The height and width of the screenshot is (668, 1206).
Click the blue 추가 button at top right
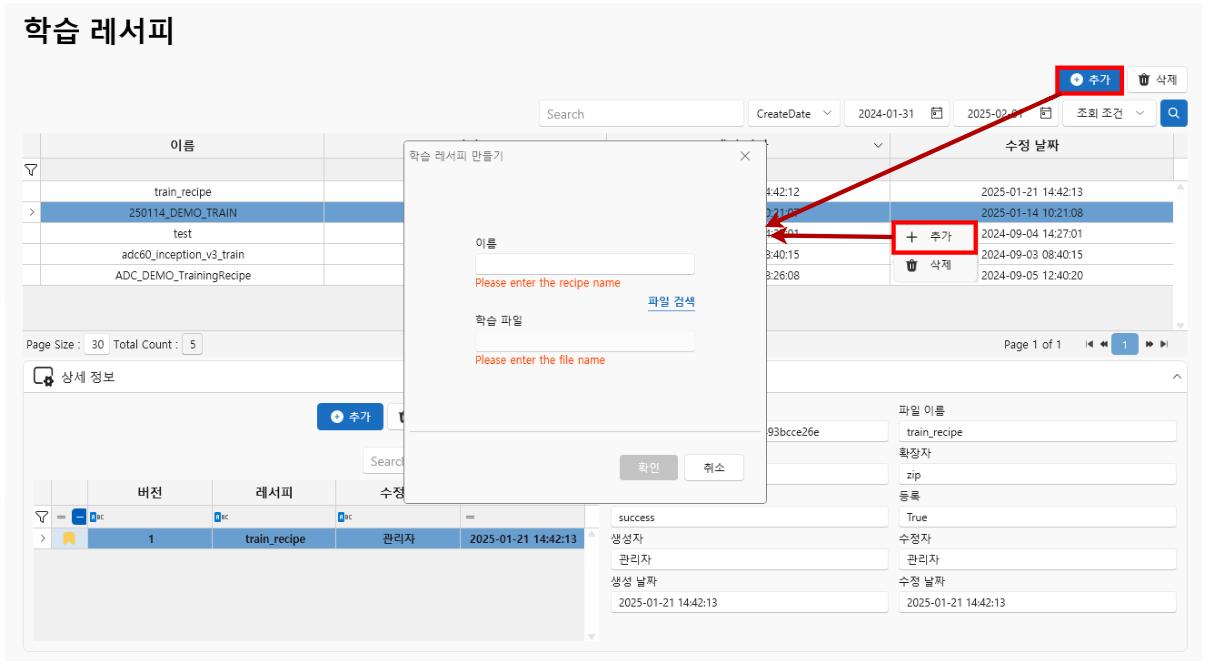coord(1090,79)
